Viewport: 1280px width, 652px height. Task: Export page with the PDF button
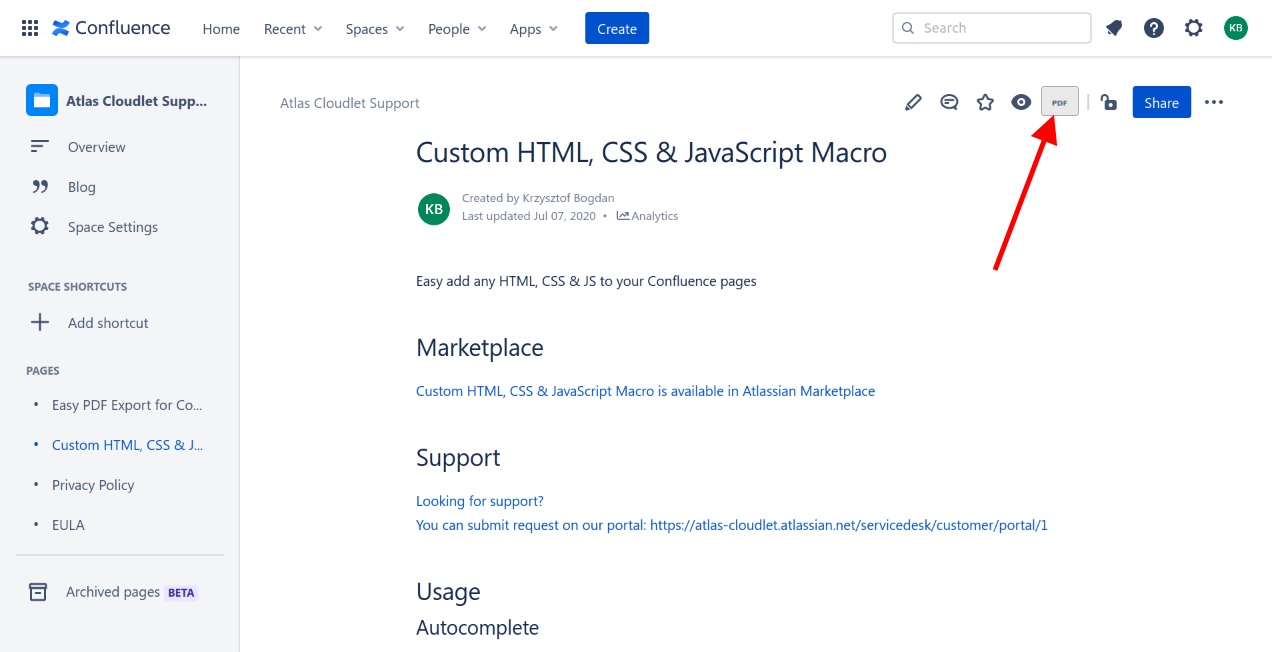coord(1060,102)
